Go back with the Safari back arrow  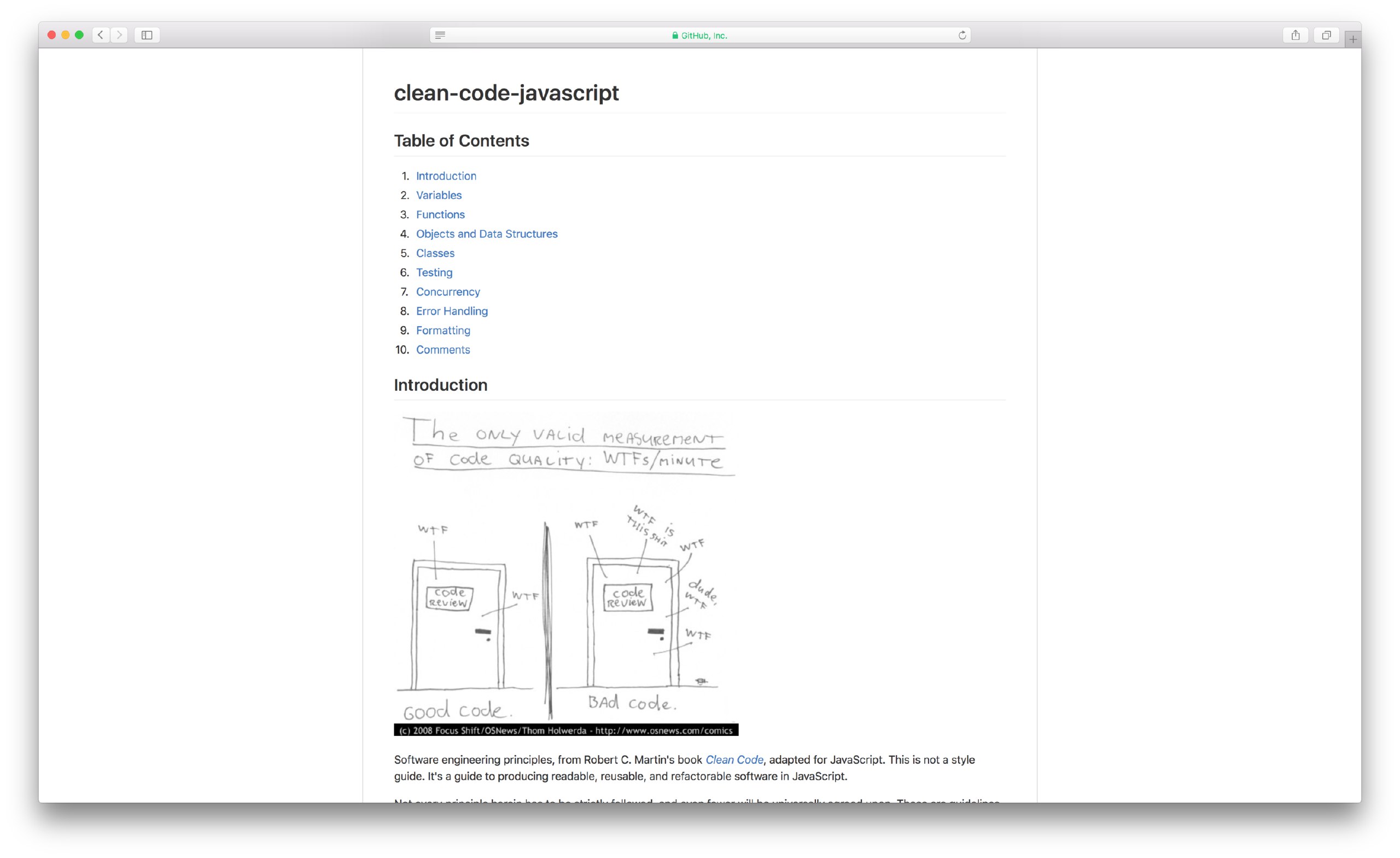point(101,35)
